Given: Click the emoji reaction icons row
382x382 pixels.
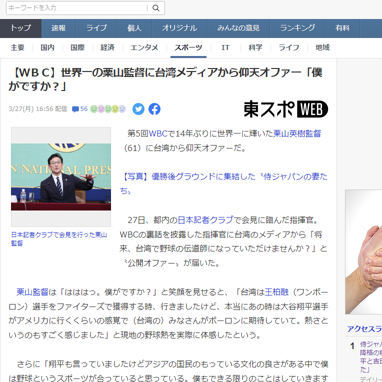Looking at the screenshot, I should [108, 109].
